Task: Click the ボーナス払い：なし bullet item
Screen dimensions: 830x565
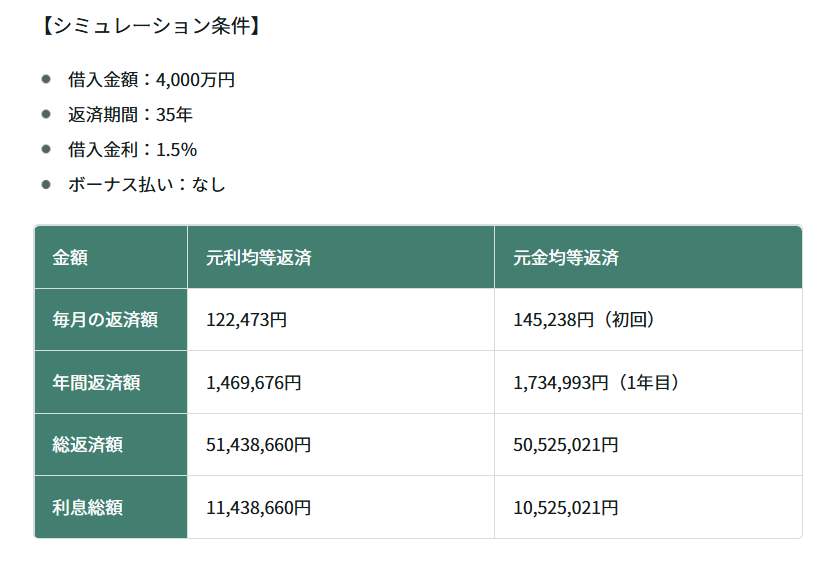Action: pyautogui.click(x=146, y=185)
